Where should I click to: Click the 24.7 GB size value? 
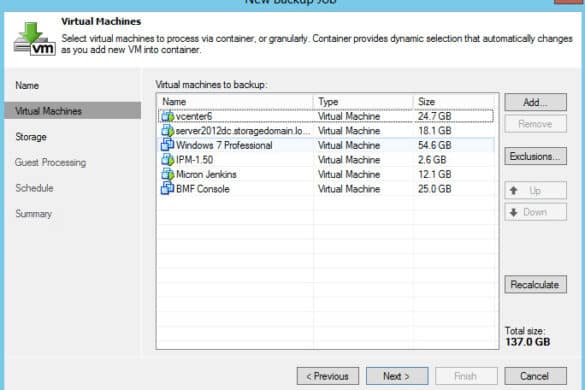[x=435, y=116]
